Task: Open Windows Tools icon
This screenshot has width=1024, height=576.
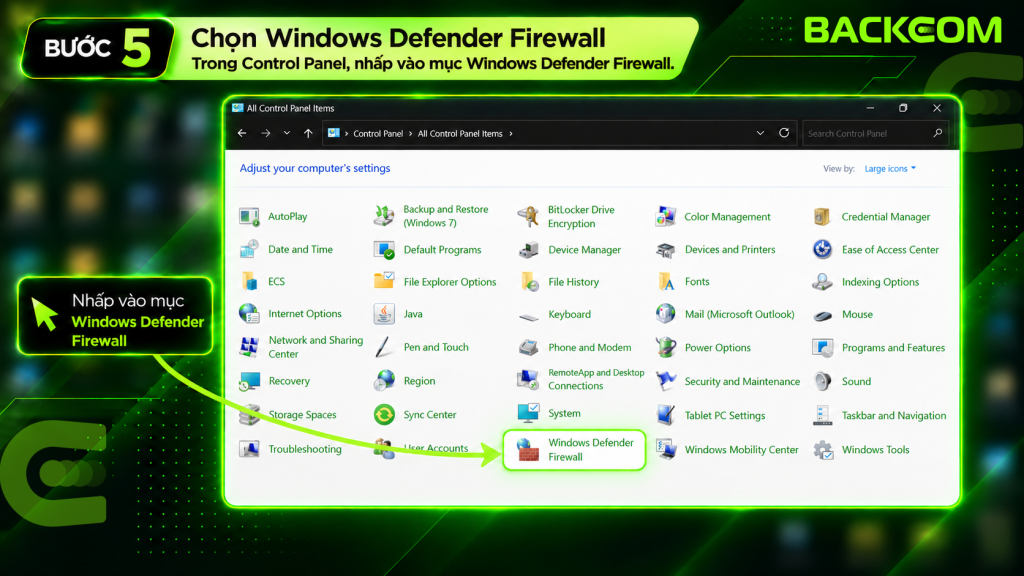Action: click(822, 449)
